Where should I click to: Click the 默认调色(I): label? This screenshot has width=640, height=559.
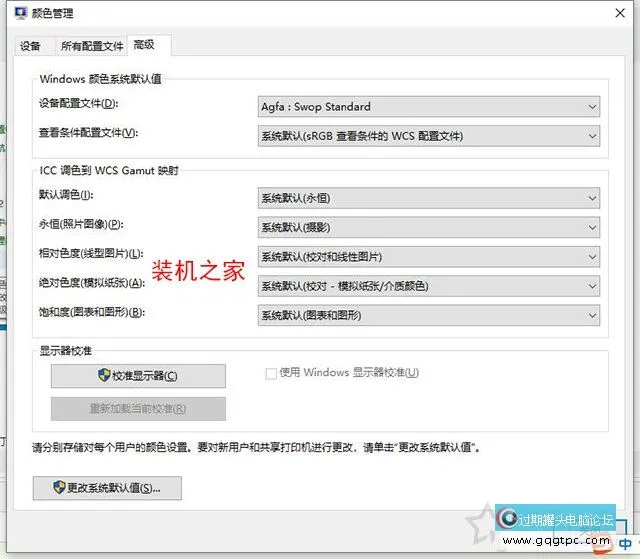pos(66,195)
